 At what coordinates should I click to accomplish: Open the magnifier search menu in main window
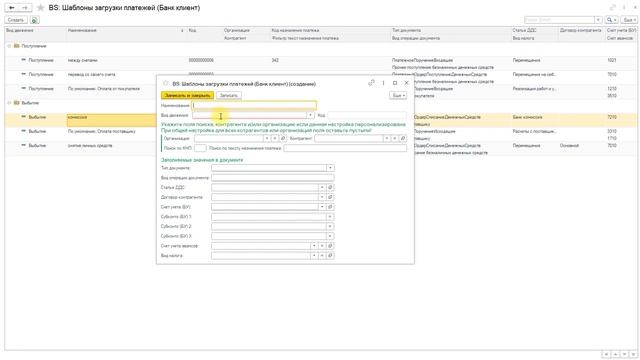coord(611,20)
